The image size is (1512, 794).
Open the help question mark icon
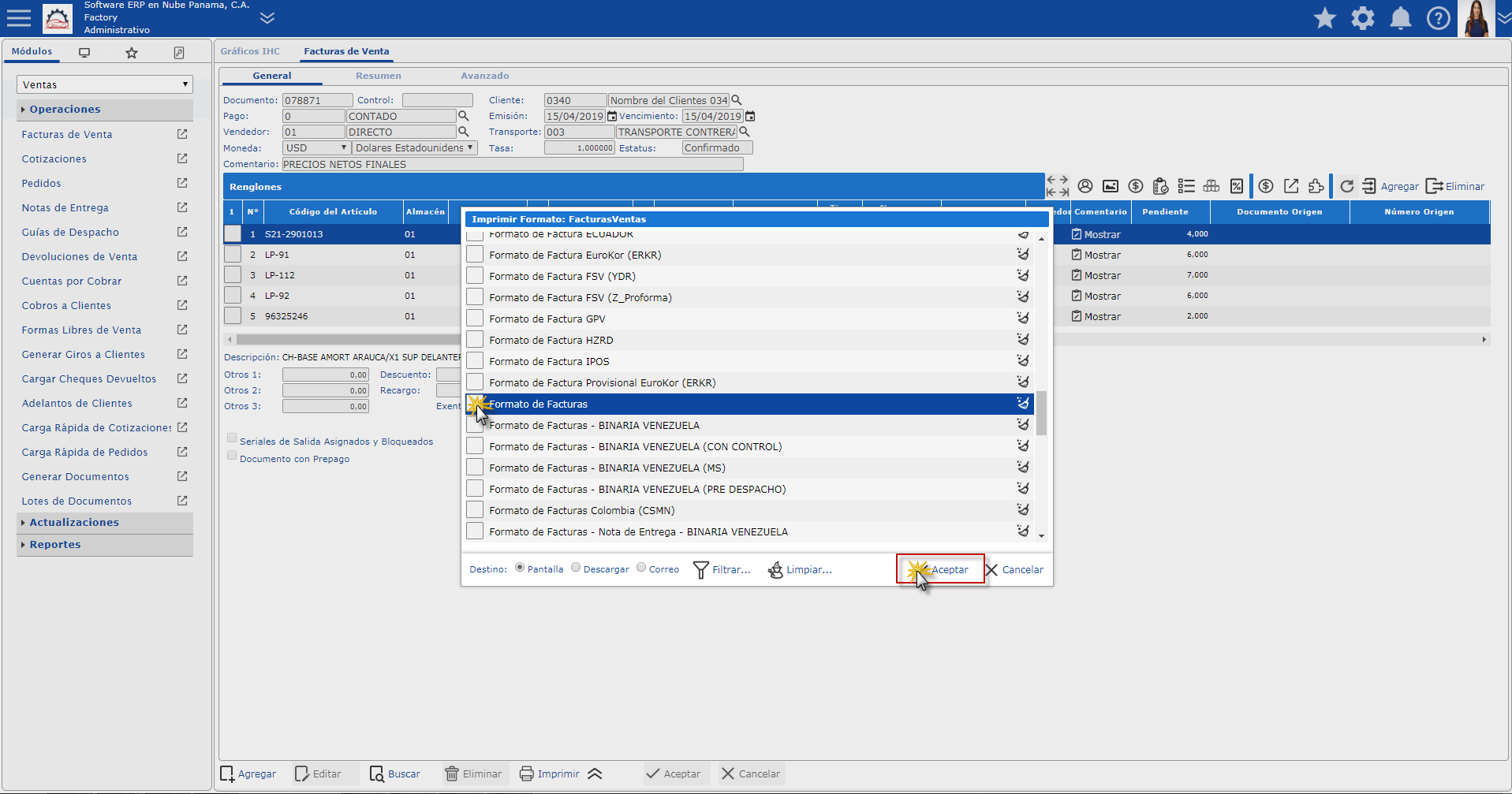click(1439, 18)
